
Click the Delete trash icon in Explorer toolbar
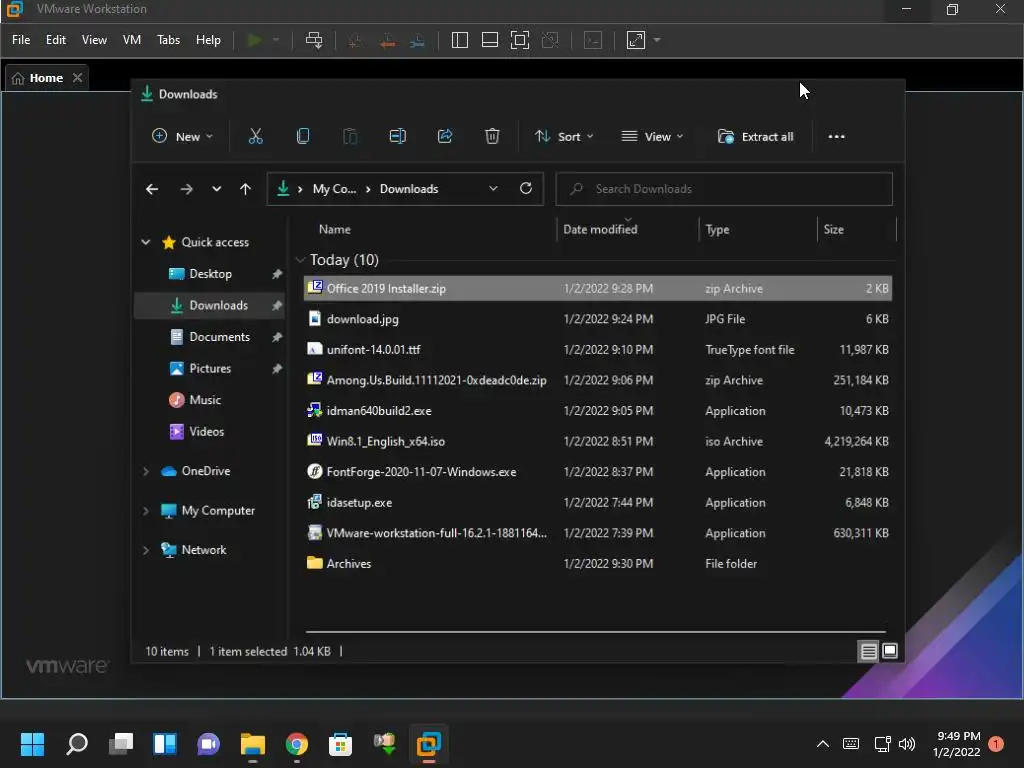492,136
